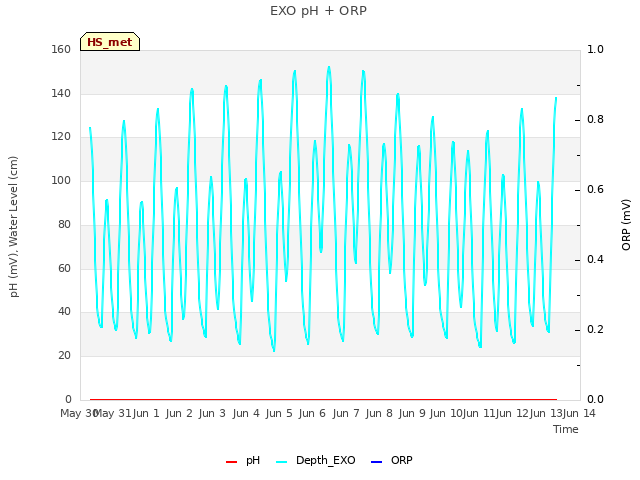Click the Jun 6 x-axis tick label
This screenshot has height=480, width=640.
[312, 413]
